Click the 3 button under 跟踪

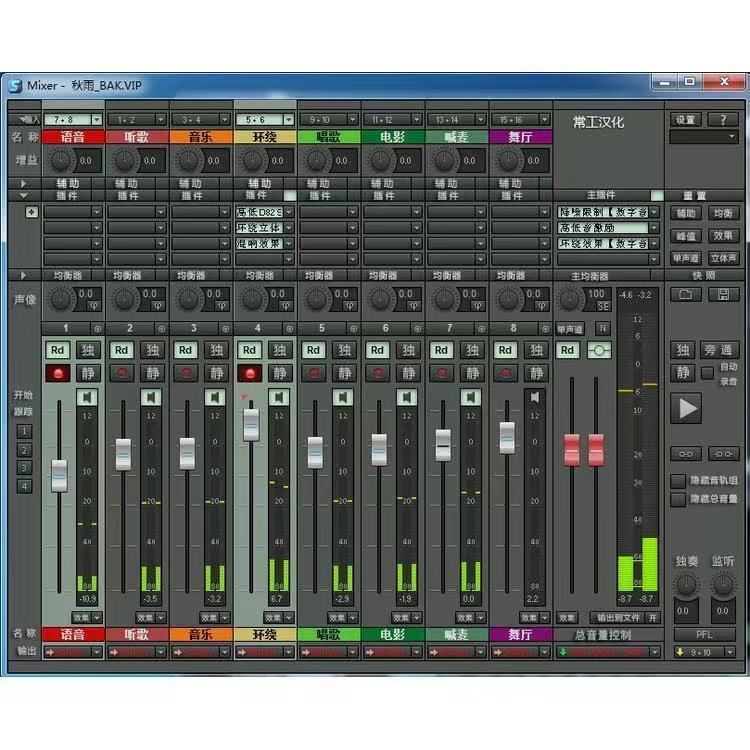(24, 468)
